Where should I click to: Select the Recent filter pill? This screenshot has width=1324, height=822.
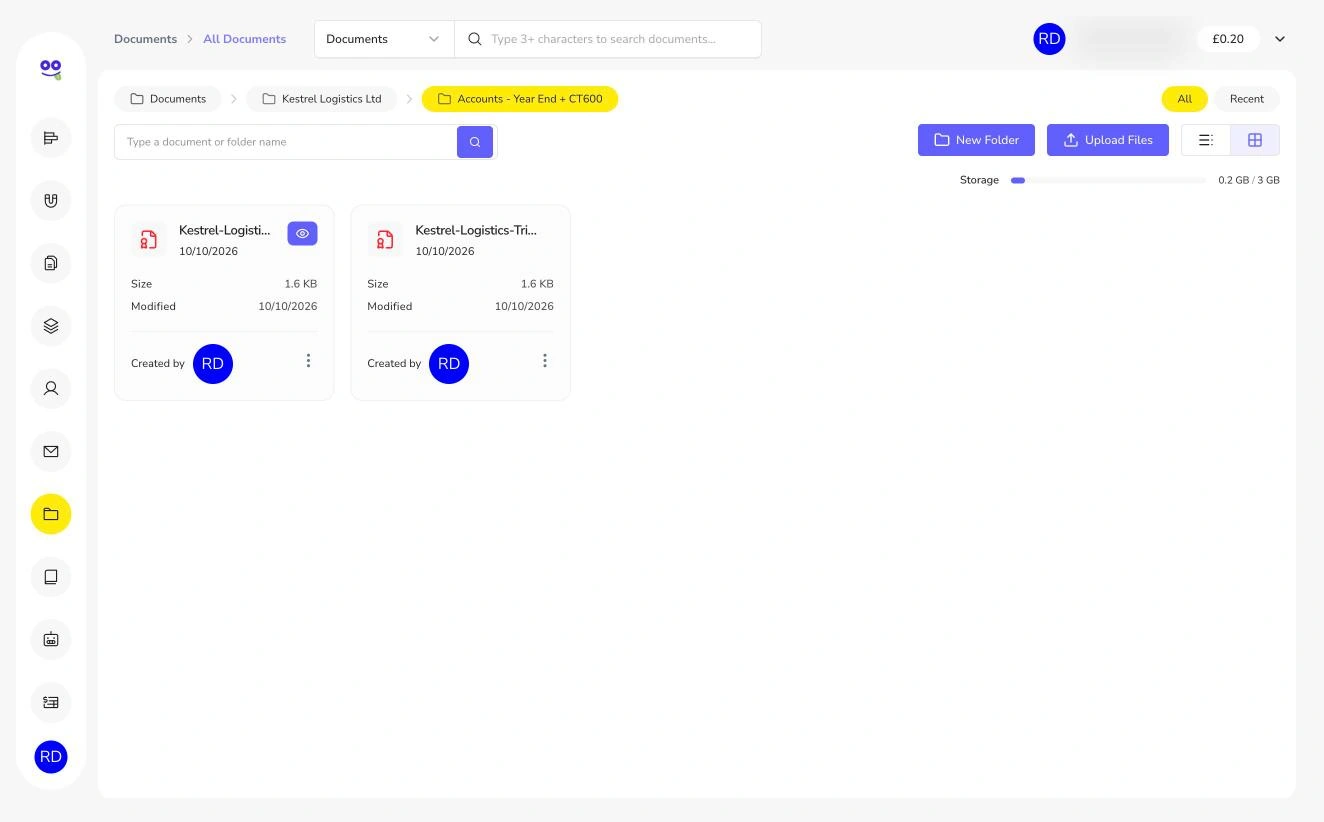click(x=1246, y=99)
